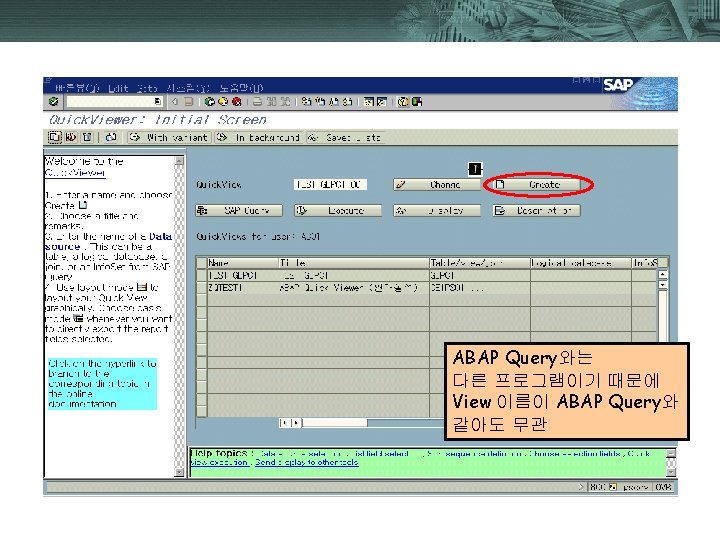The width and height of the screenshot is (720, 540).
Task: Click the table's horizontal scroll left arrow
Action: (x=285, y=422)
